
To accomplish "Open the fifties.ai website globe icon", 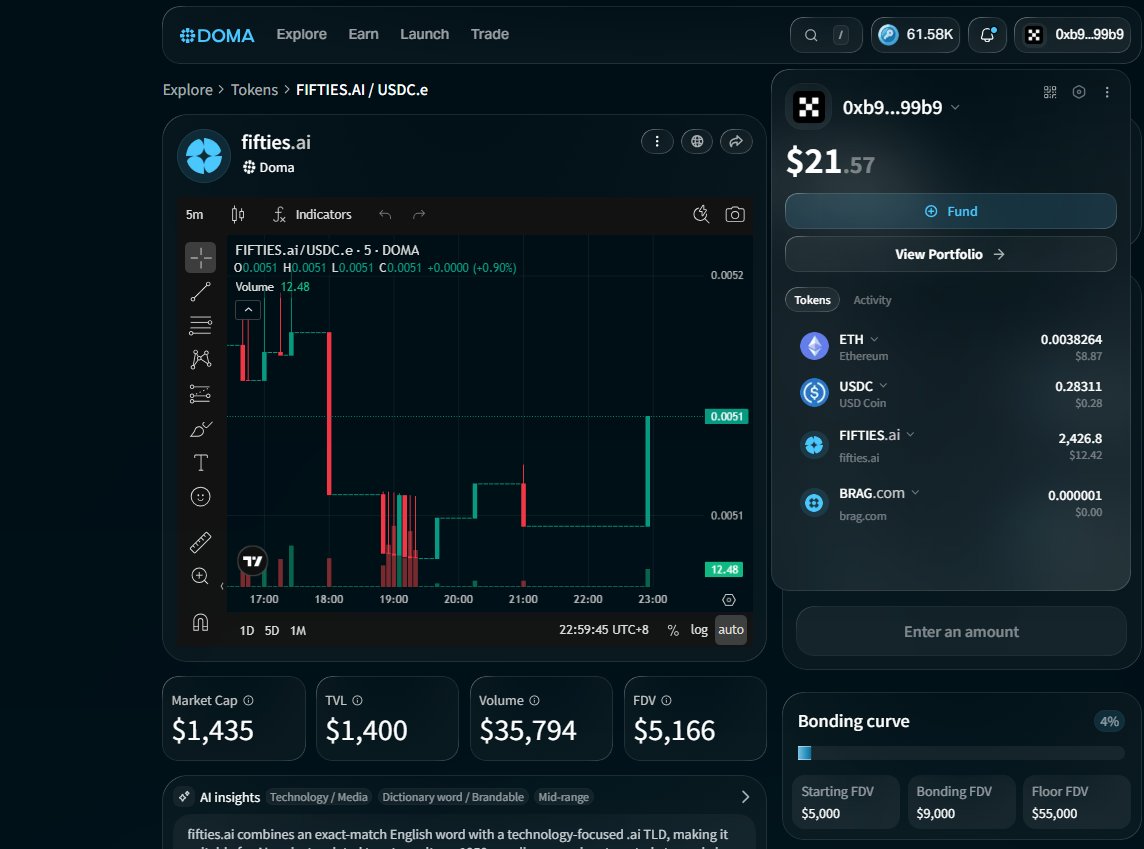I will 697,142.
